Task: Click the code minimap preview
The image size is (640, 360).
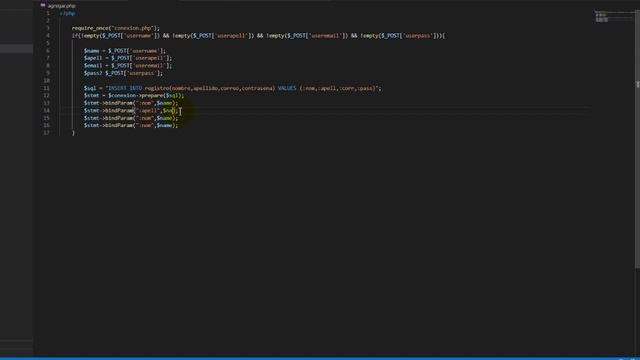Action: 613,17
